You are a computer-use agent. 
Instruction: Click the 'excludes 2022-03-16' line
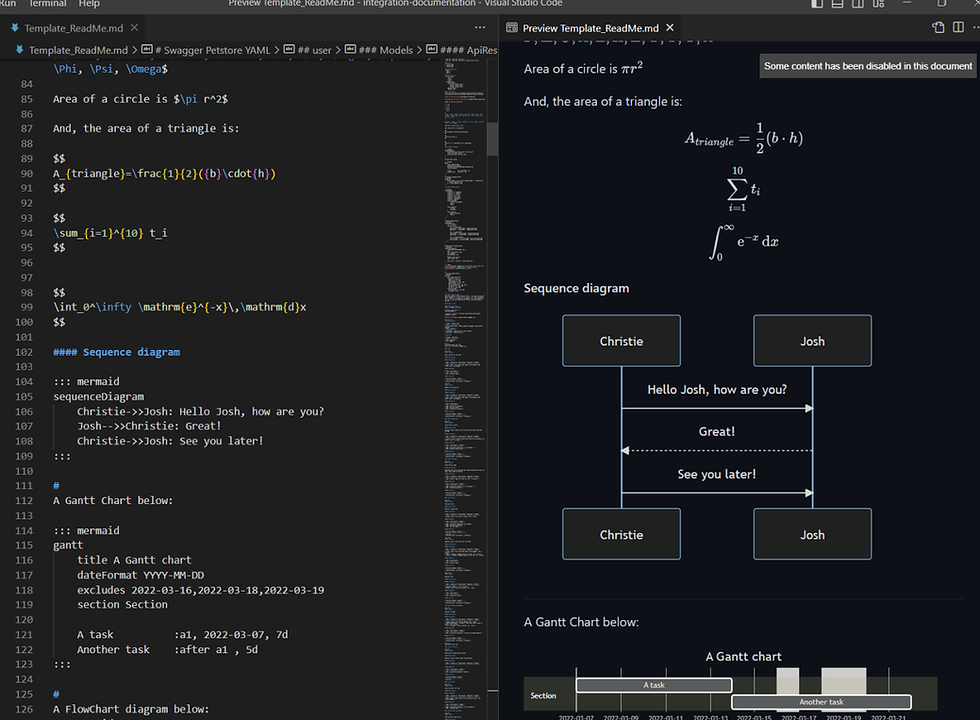coord(201,591)
